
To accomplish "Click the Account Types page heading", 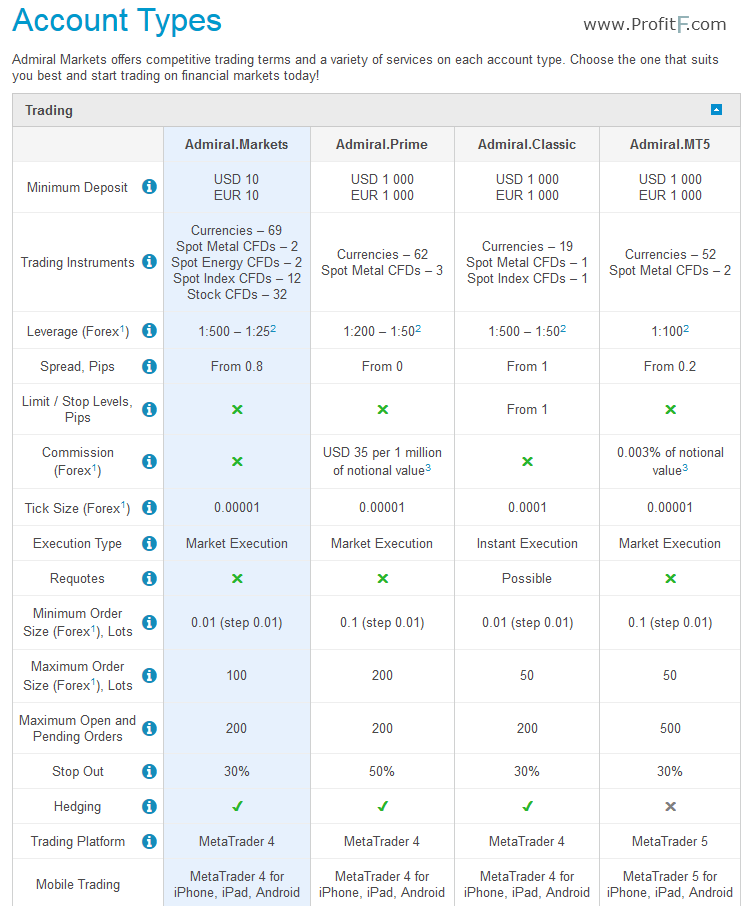I will tap(117, 21).
